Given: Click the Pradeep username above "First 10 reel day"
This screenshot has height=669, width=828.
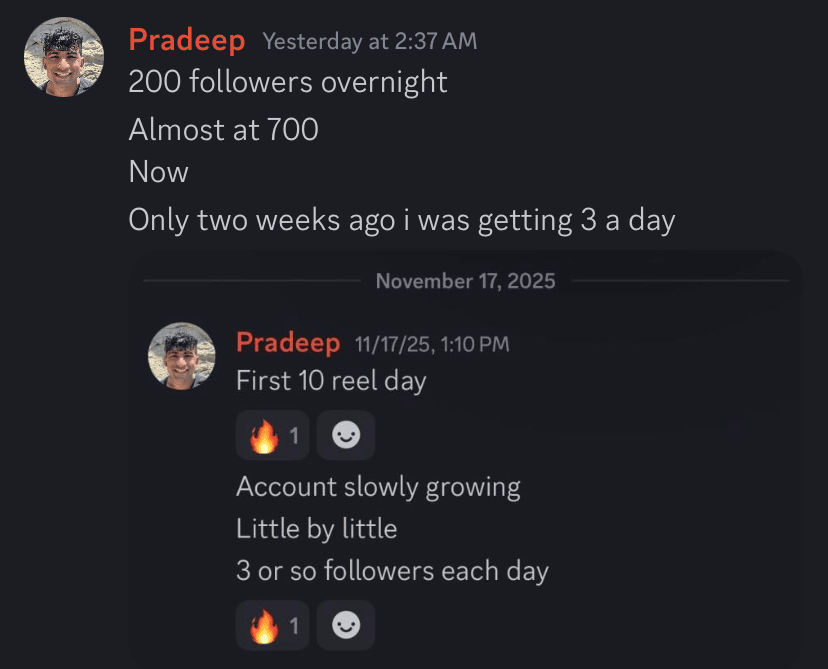Looking at the screenshot, I should pos(288,343).
